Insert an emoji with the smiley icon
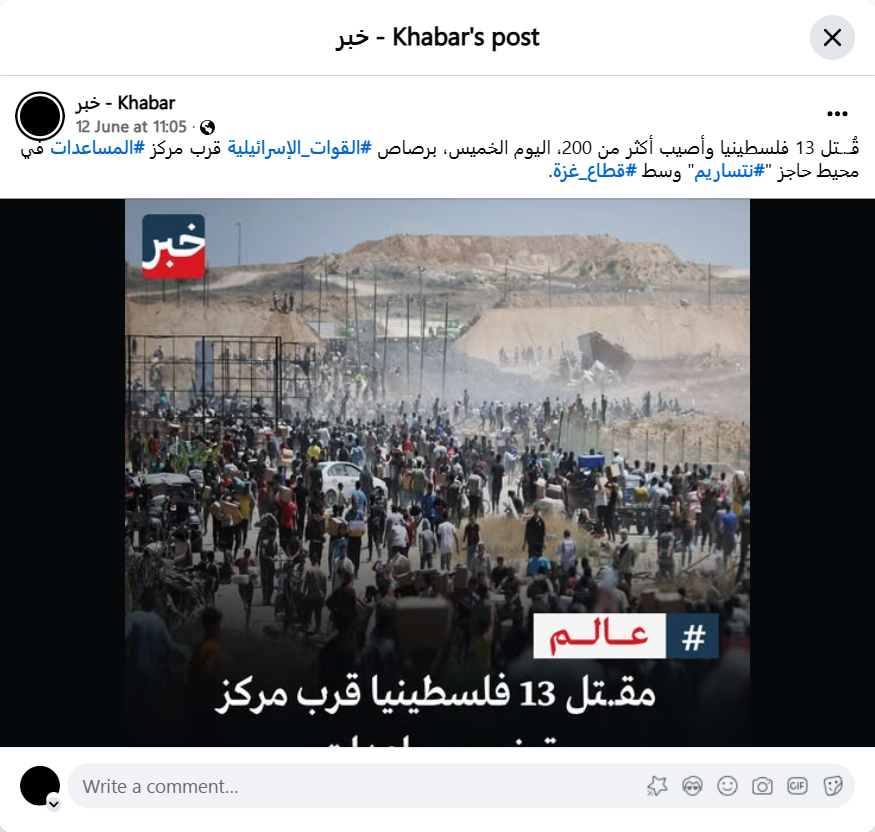Image resolution: width=875 pixels, height=832 pixels. 727,786
